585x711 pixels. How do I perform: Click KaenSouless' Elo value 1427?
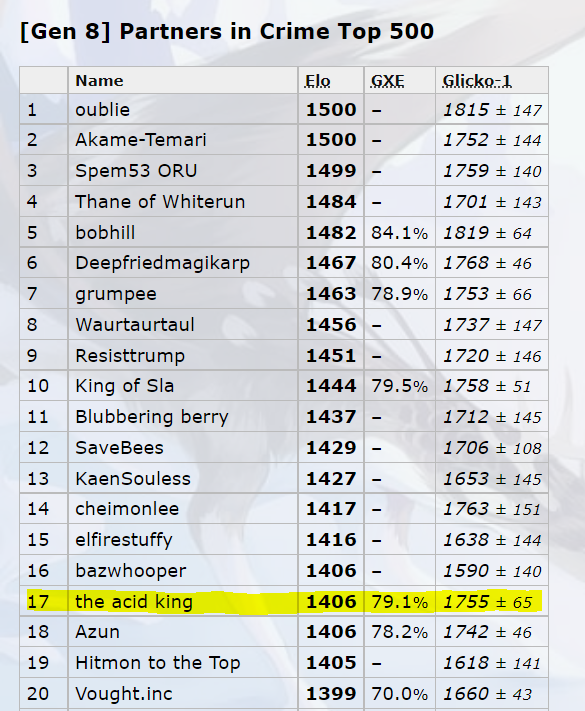coord(331,479)
